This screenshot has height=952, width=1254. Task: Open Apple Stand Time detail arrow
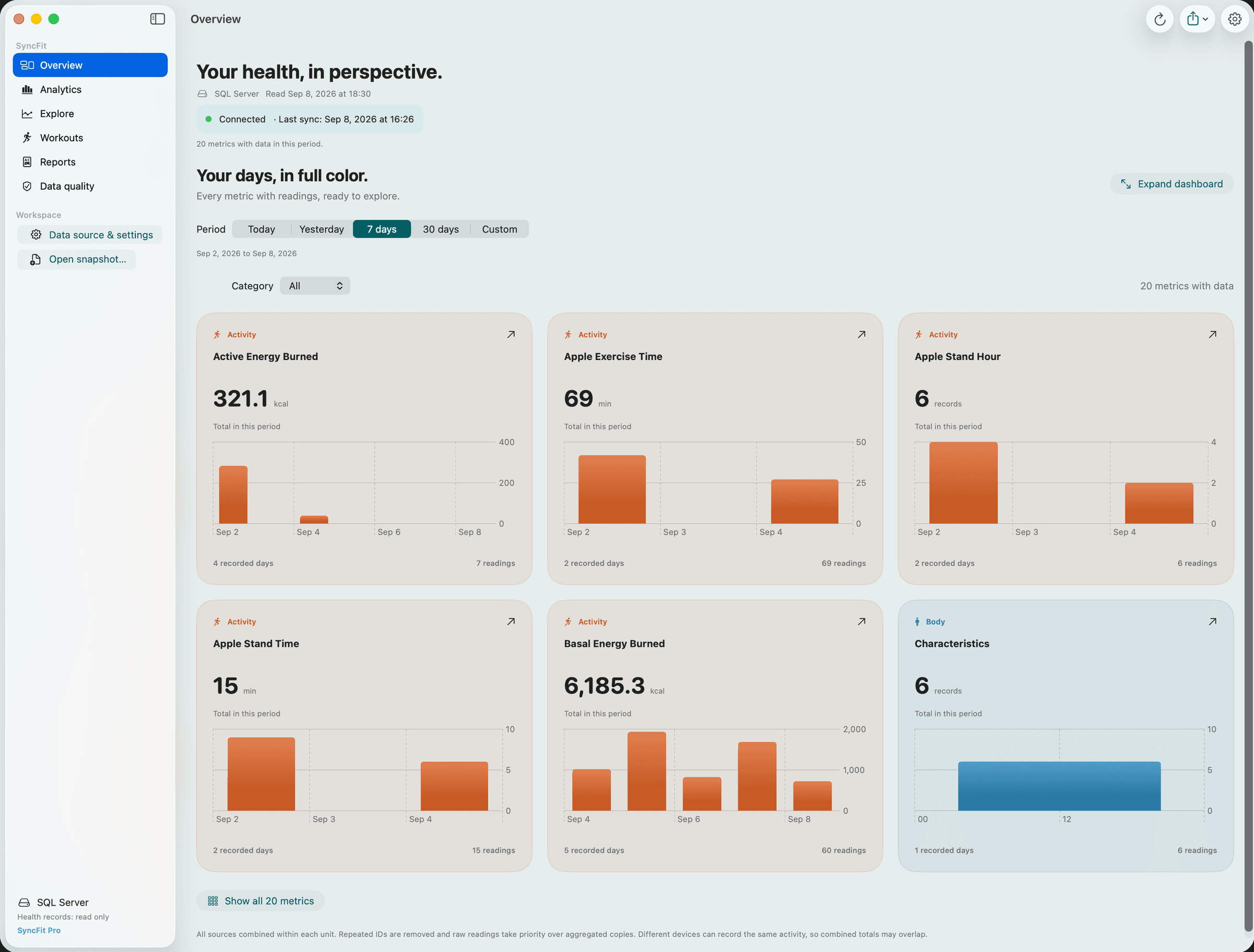click(511, 621)
